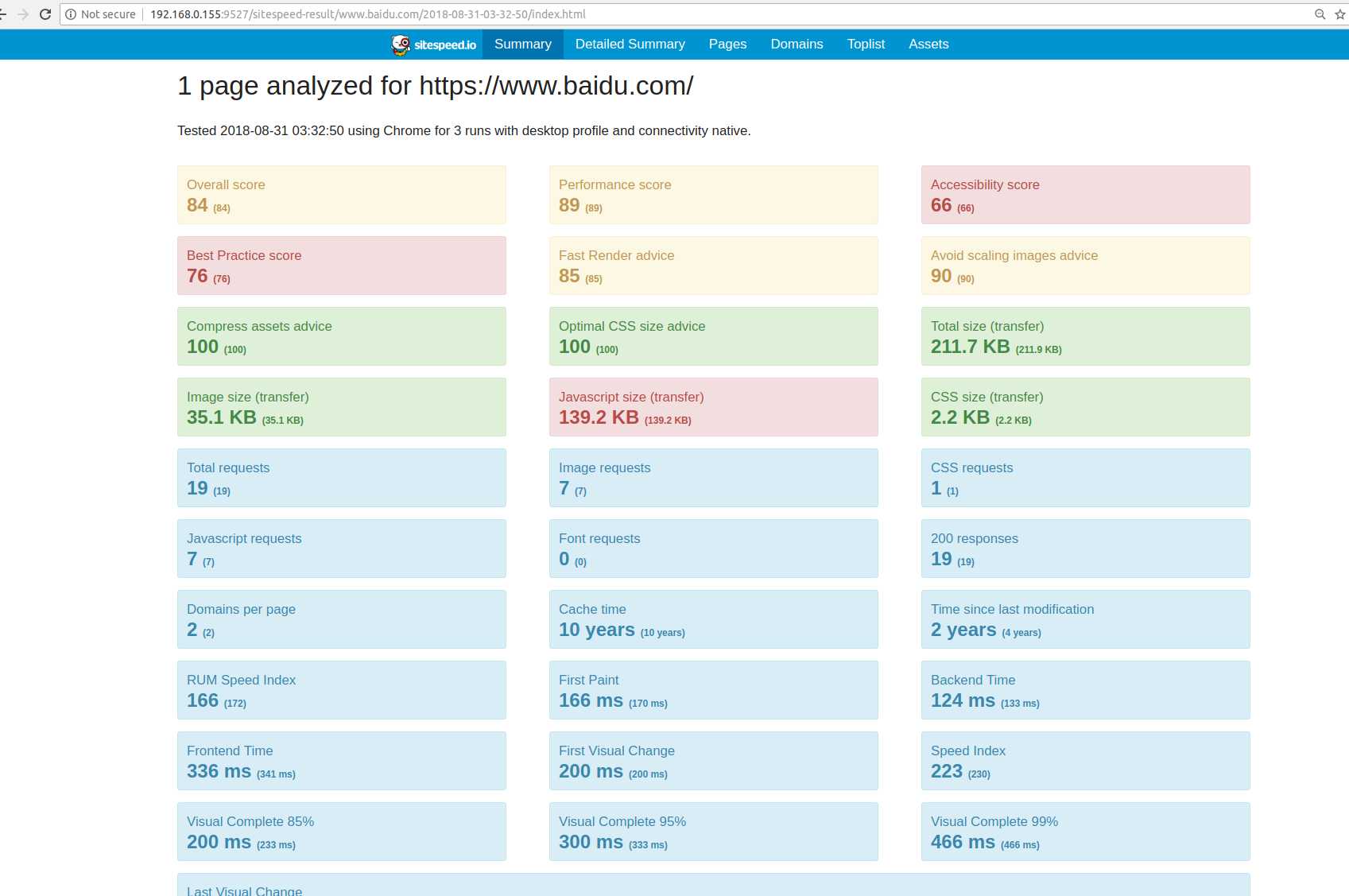
Task: Select the First Visual Change metric
Action: (x=713, y=761)
